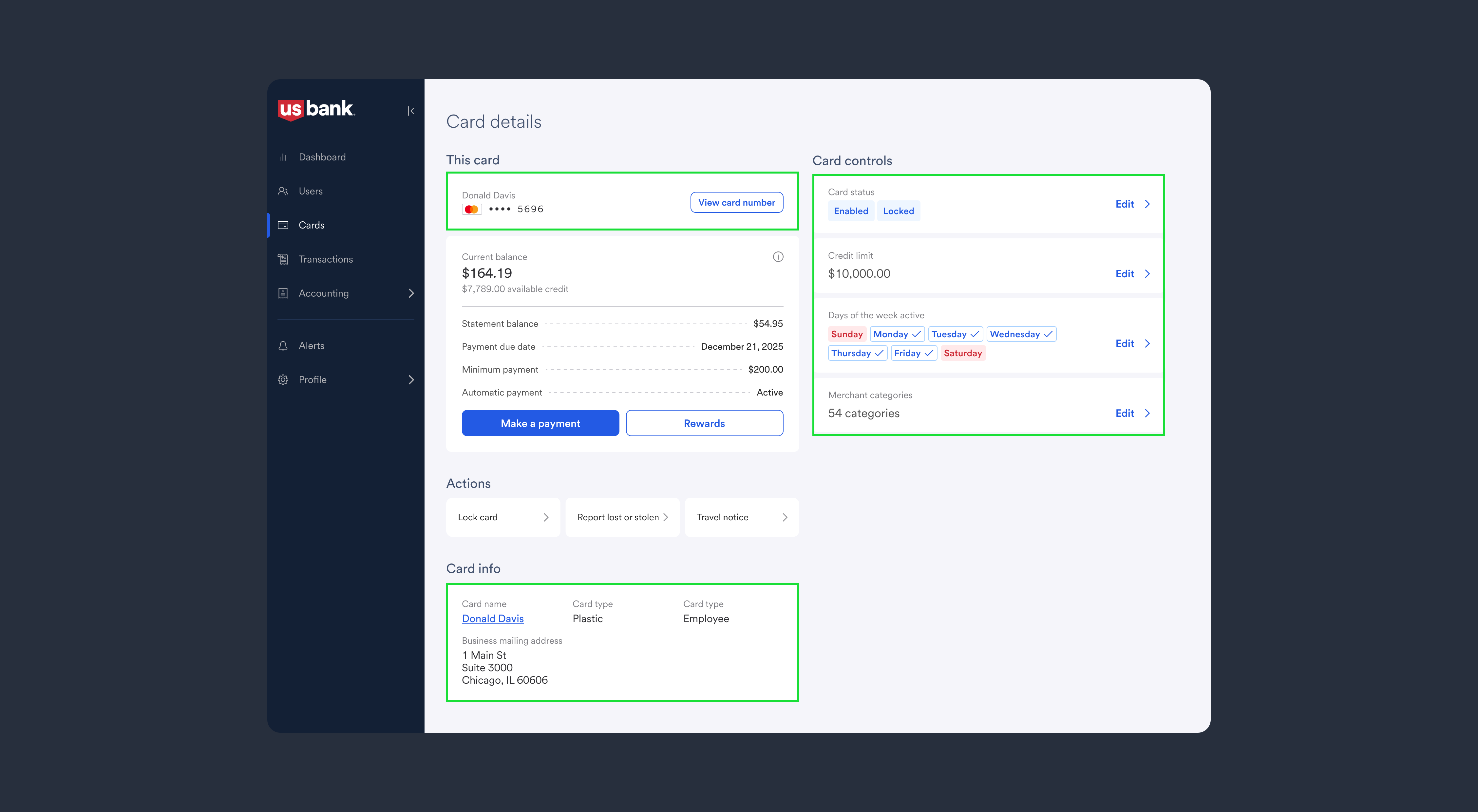Open the Donald Davis card name link
Image resolution: width=1478 pixels, height=812 pixels.
pyautogui.click(x=492, y=619)
